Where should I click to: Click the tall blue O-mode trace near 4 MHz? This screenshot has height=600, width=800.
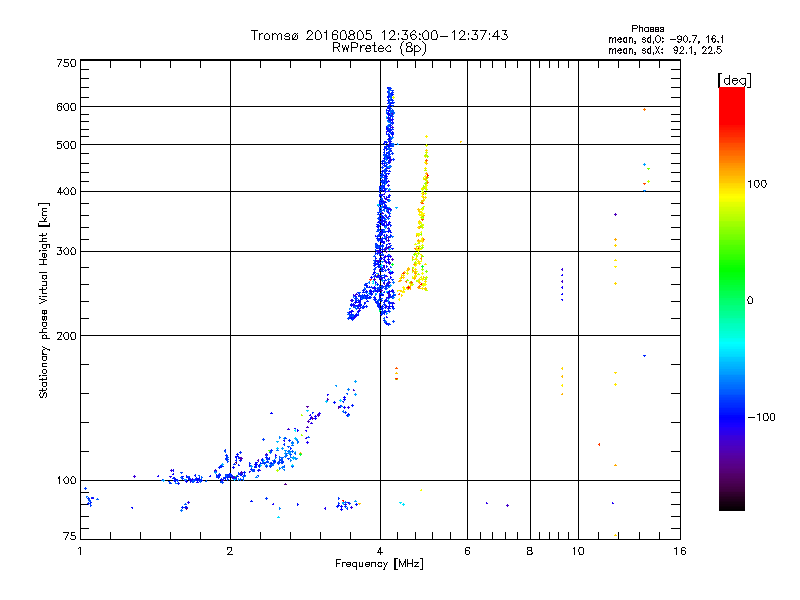click(x=386, y=204)
